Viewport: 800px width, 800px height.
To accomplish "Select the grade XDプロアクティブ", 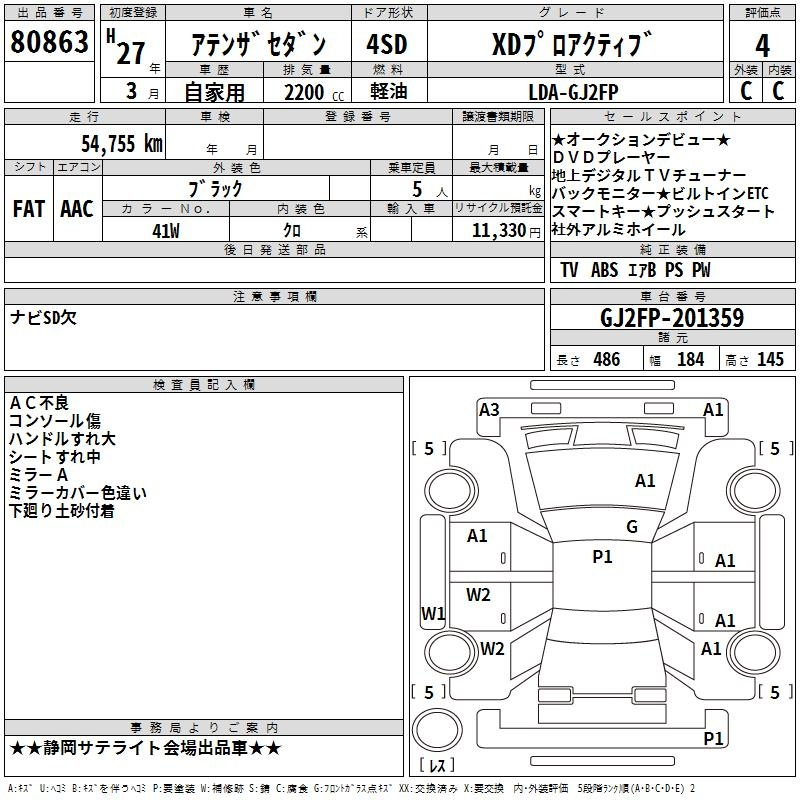I will point(571,45).
